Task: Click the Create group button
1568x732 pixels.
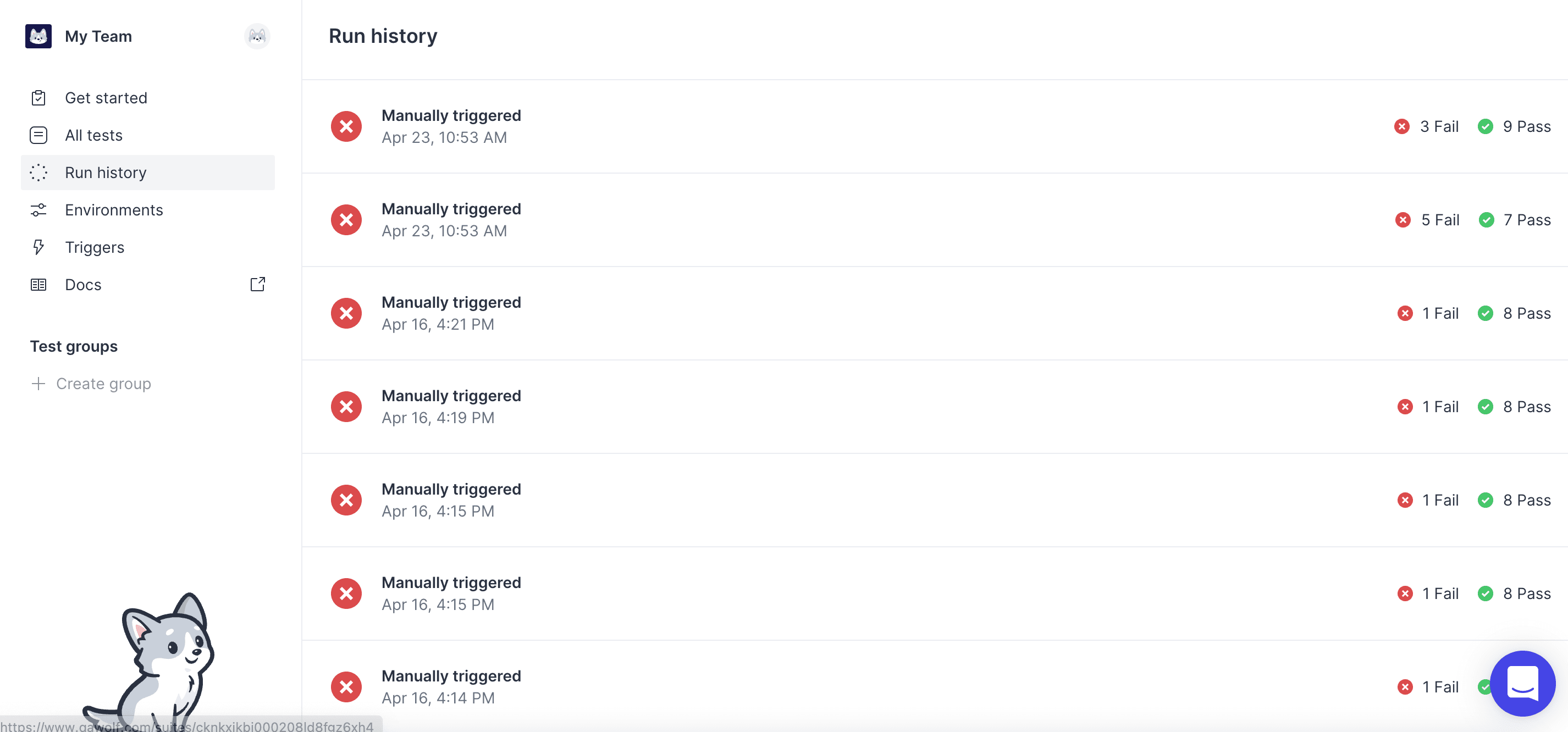Action: tap(103, 384)
